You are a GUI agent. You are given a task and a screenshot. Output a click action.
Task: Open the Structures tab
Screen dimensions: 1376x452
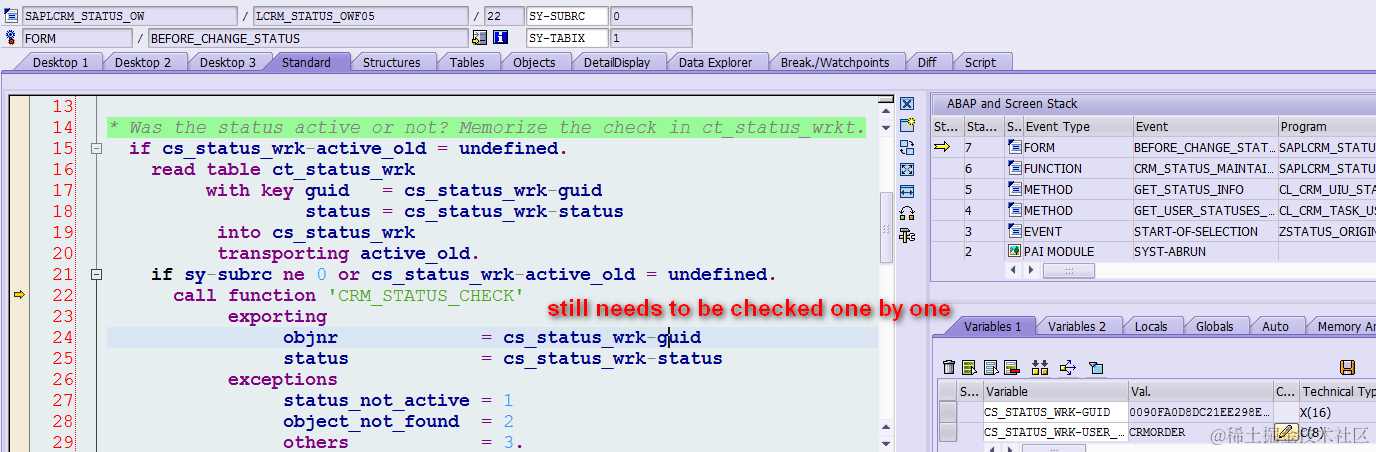coord(391,62)
